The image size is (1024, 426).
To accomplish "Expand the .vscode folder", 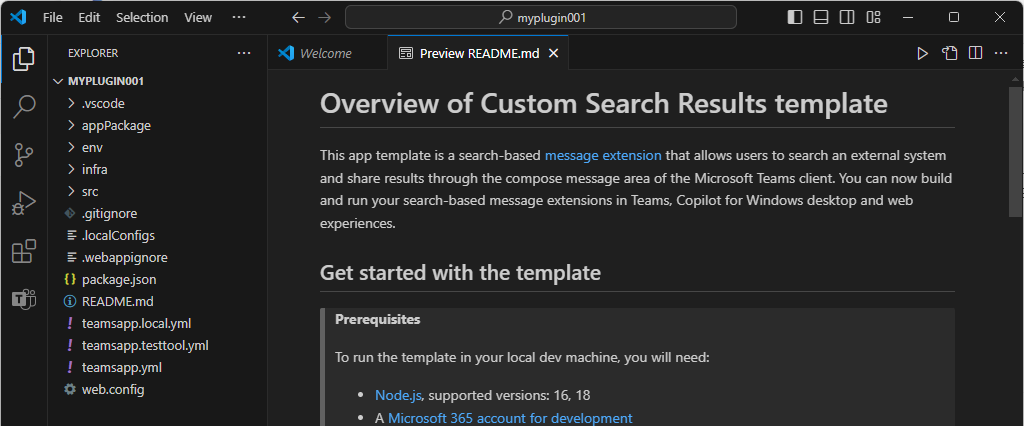I will [157, 103].
